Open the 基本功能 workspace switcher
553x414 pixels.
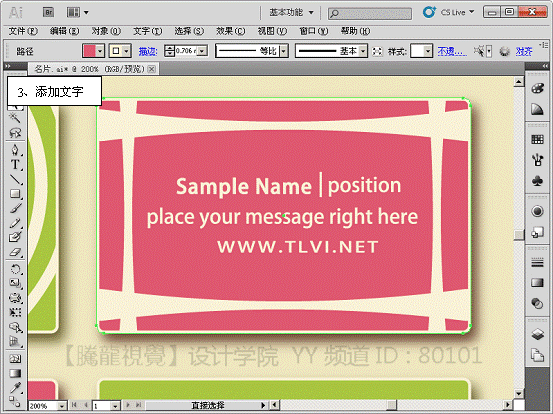tap(291, 12)
